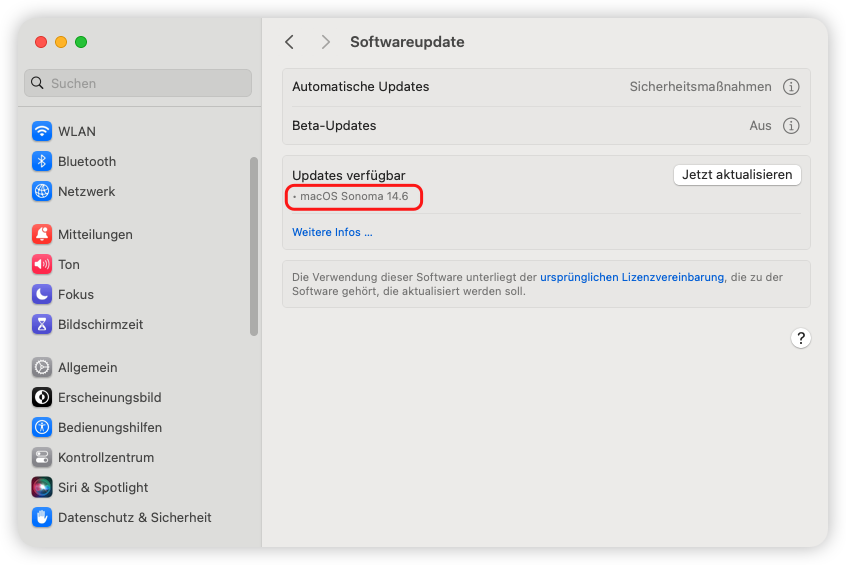846x565 pixels.
Task: Click the Updates verfügbar heading
Action: click(x=349, y=175)
